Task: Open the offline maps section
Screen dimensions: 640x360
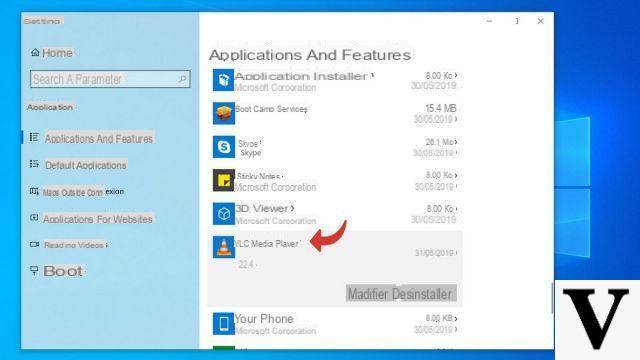Action: [x=83, y=192]
